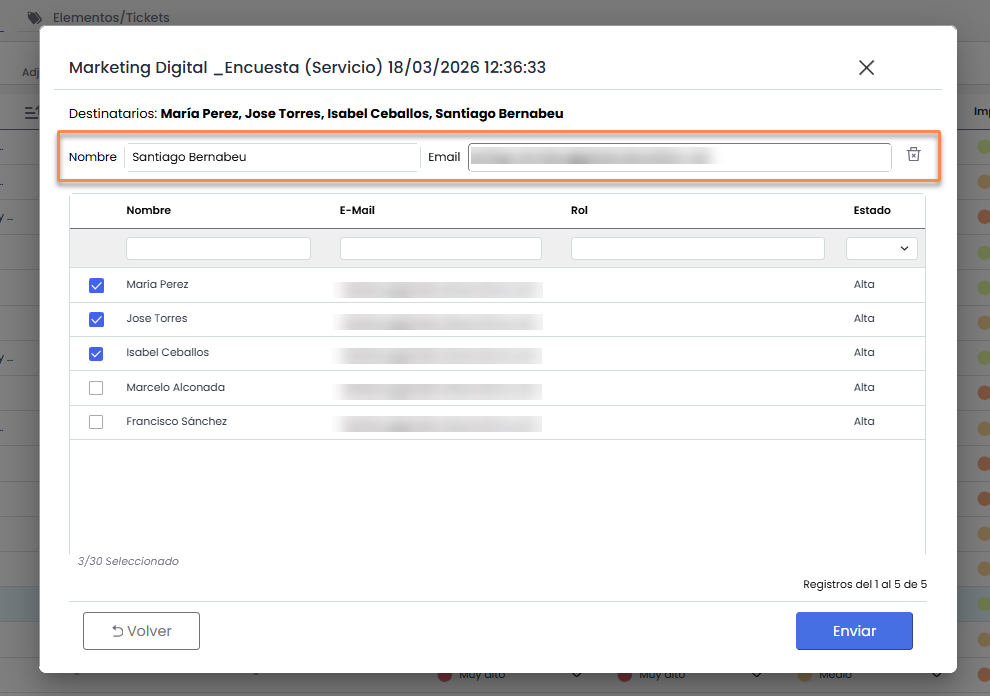Focus the Rol column filter field
Viewport: 990px width, 696px height.
pos(697,248)
